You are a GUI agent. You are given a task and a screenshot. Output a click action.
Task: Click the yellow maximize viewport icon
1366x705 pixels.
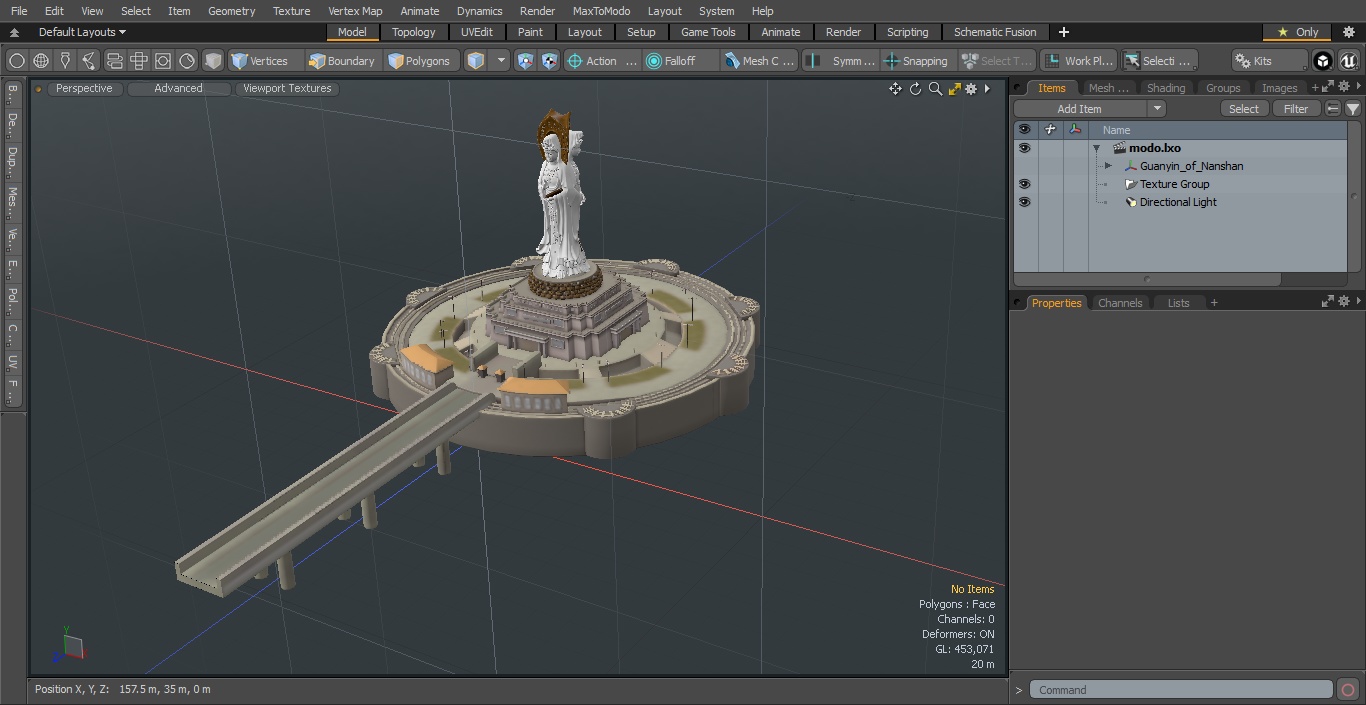click(954, 89)
